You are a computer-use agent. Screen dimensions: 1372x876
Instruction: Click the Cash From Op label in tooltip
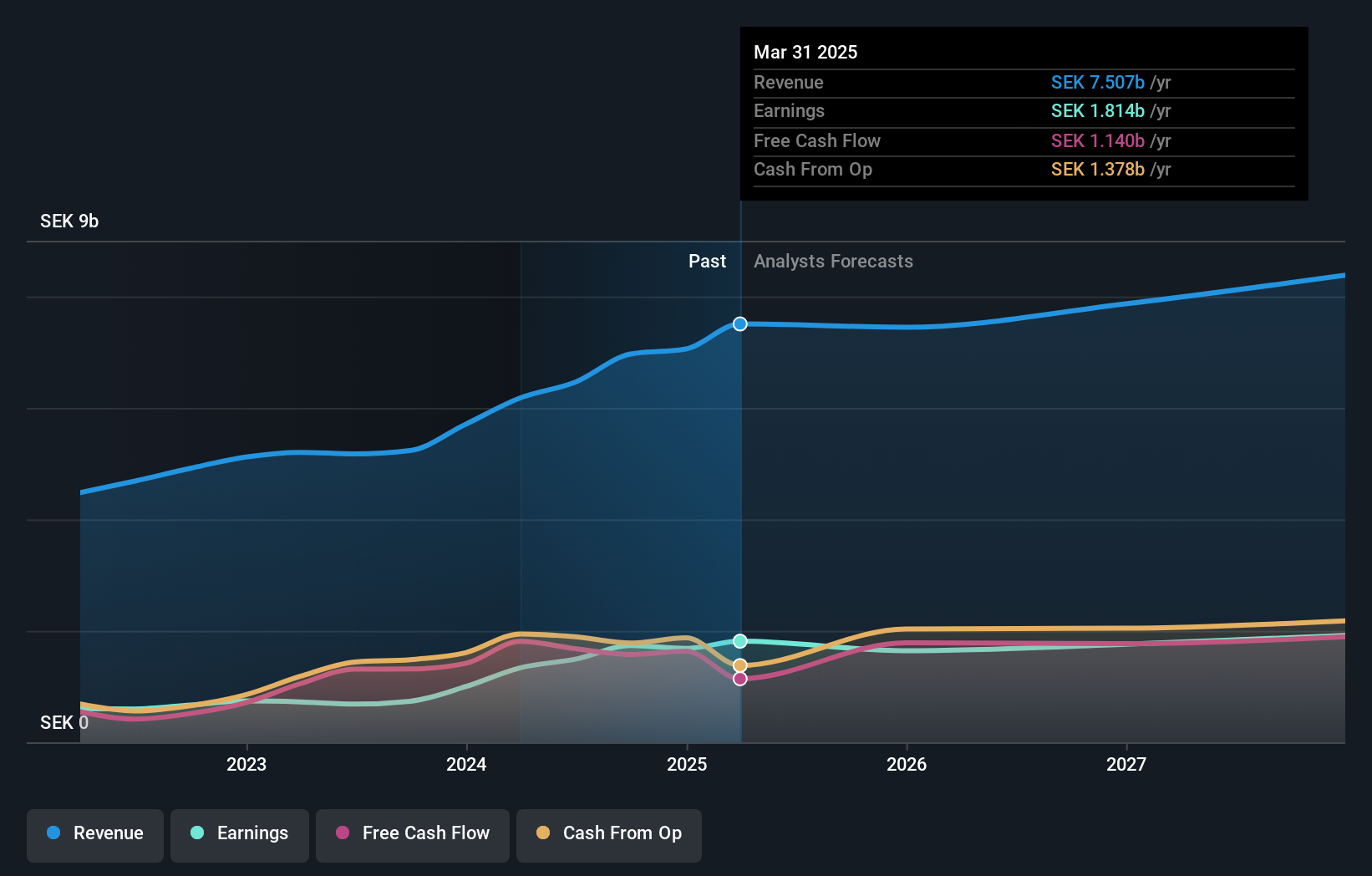(x=813, y=169)
